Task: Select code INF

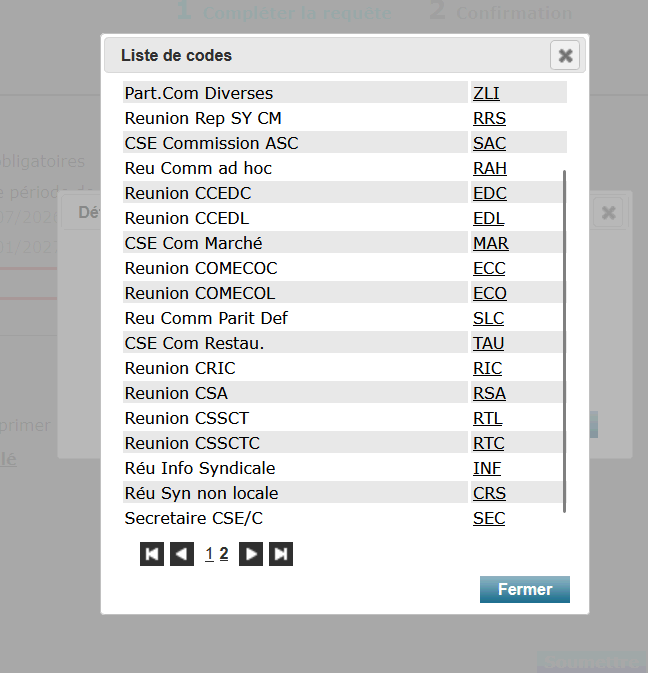Action: point(487,468)
